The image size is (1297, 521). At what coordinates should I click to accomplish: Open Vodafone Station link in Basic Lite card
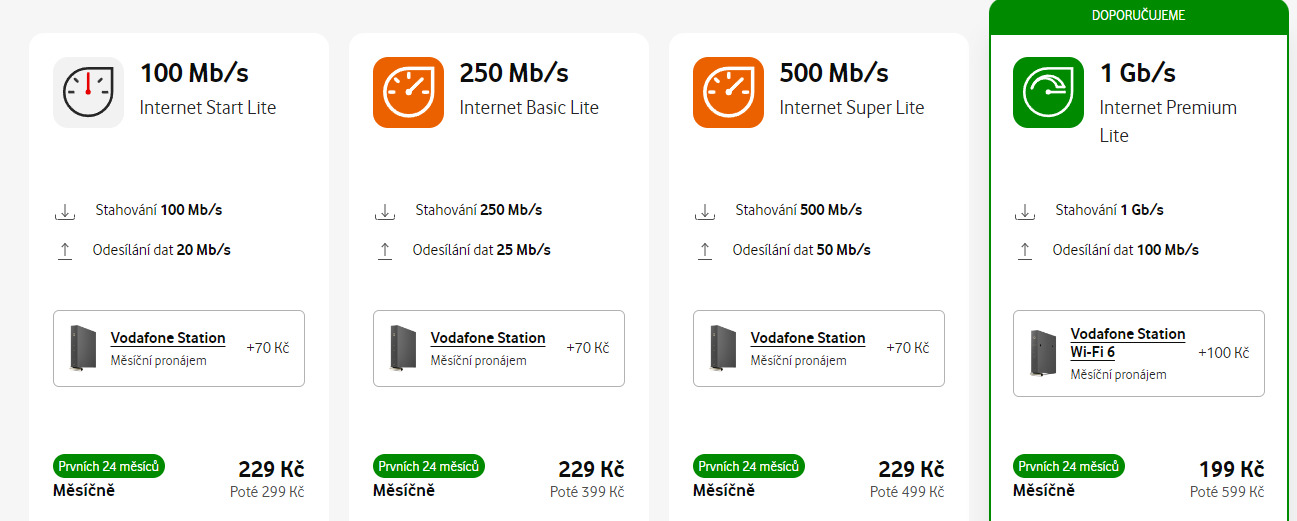488,338
